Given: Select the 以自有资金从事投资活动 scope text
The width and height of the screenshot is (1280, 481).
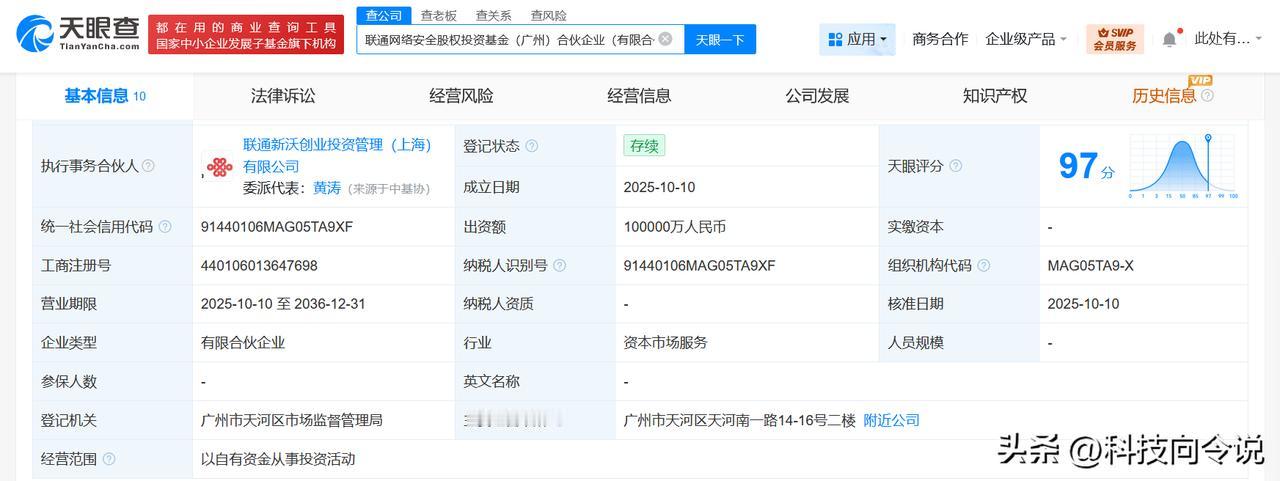Looking at the screenshot, I should 278,459.
